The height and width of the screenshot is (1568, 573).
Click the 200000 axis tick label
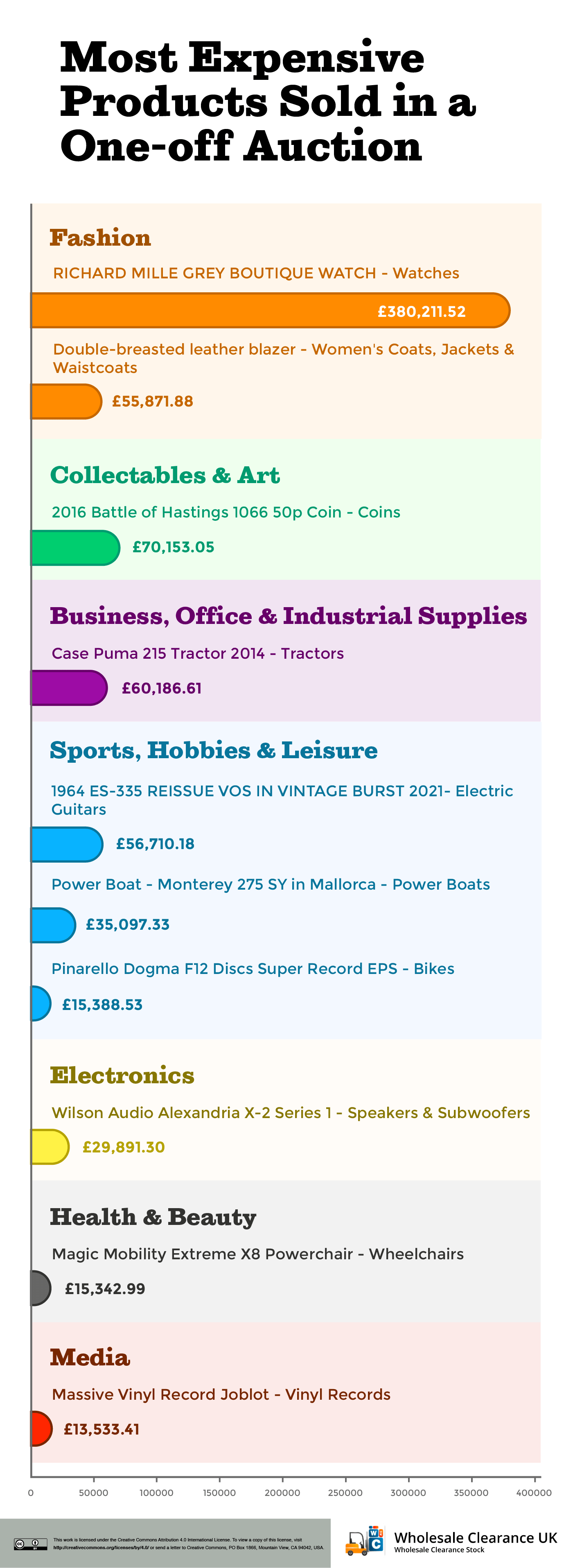pyautogui.click(x=282, y=1493)
